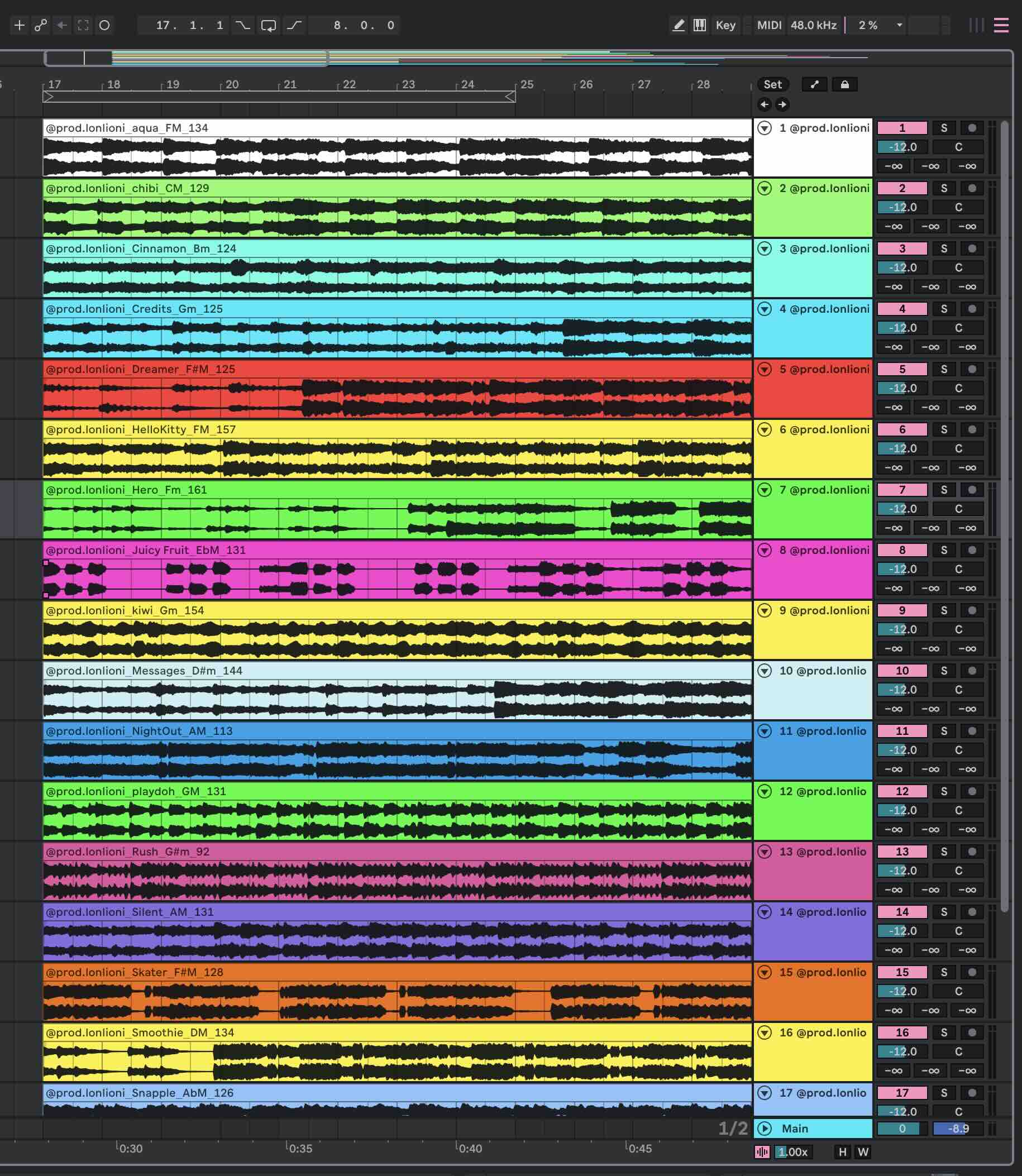Screen dimensions: 1022x1176
Task: Collapse track 3 Cinnamon with fold arrow
Action: click(765, 248)
